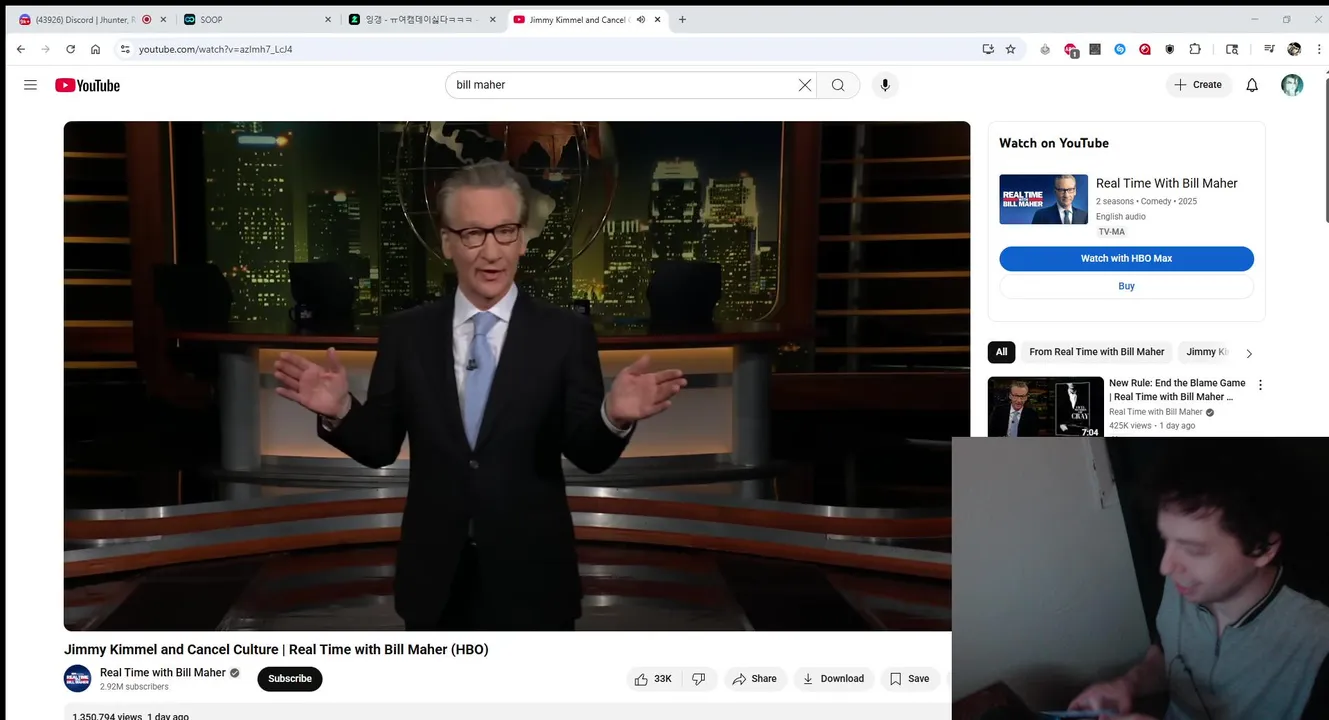Reload the page with the refresh icon

[70, 49]
